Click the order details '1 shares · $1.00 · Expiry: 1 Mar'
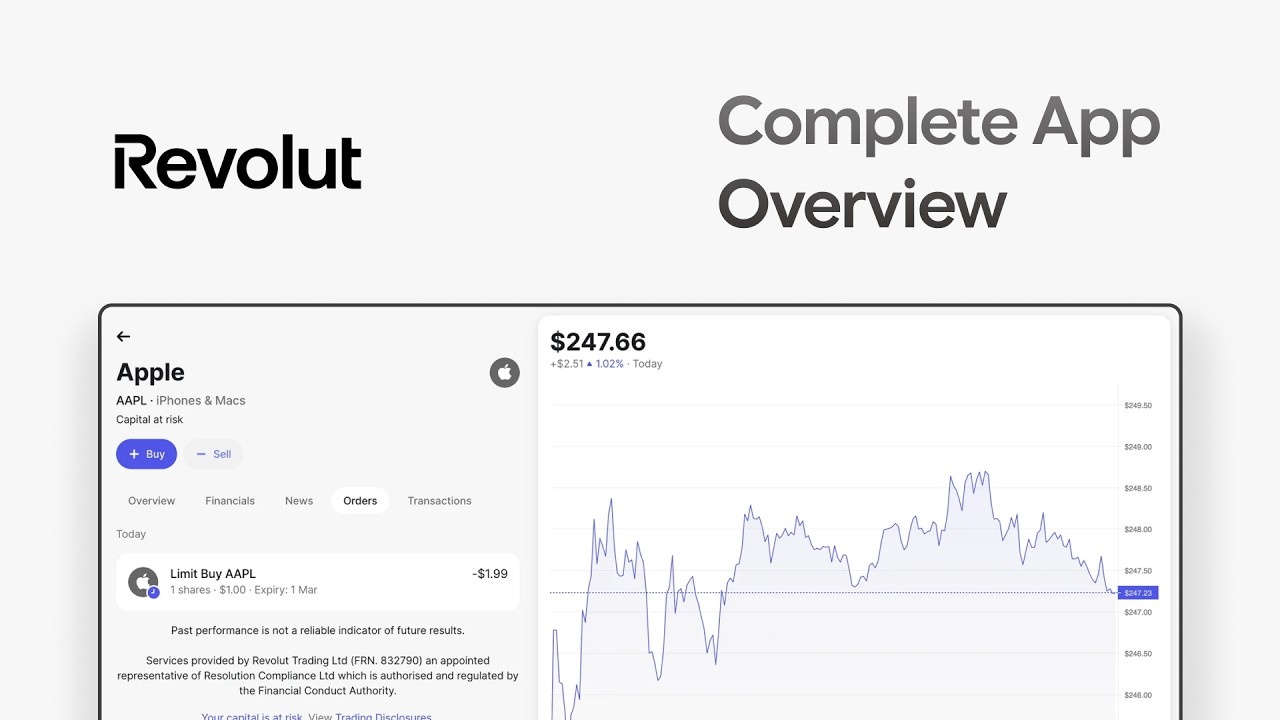Screen dimensions: 1280x720 (x=244, y=590)
